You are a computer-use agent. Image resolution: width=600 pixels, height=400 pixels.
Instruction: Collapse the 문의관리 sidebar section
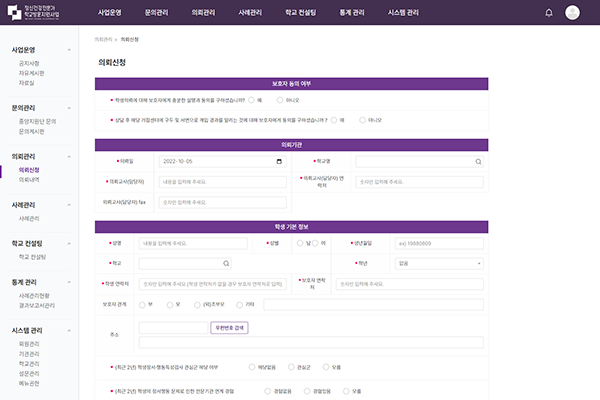pyautogui.click(x=69, y=108)
